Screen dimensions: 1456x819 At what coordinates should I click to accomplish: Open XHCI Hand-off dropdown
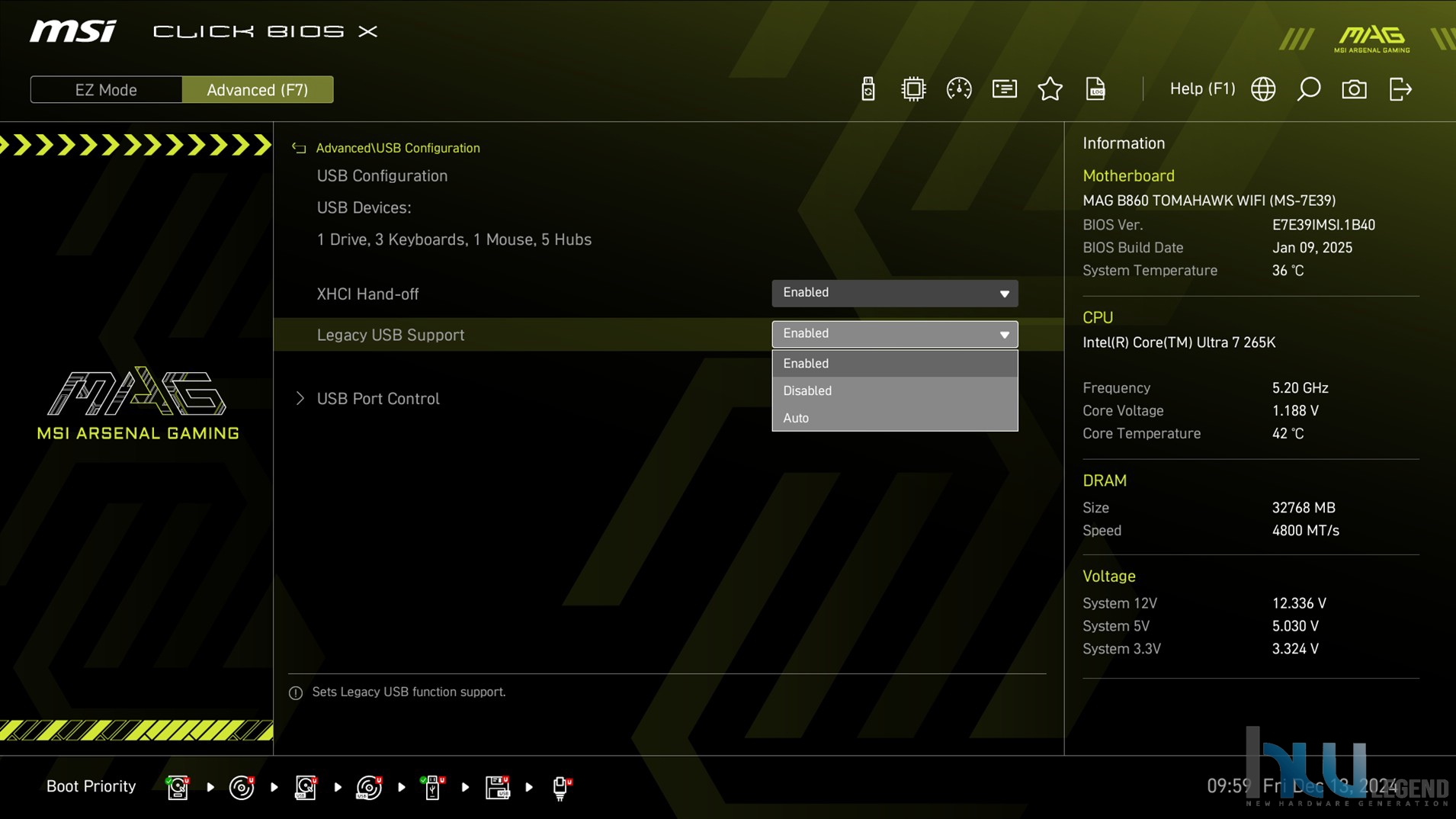[894, 293]
